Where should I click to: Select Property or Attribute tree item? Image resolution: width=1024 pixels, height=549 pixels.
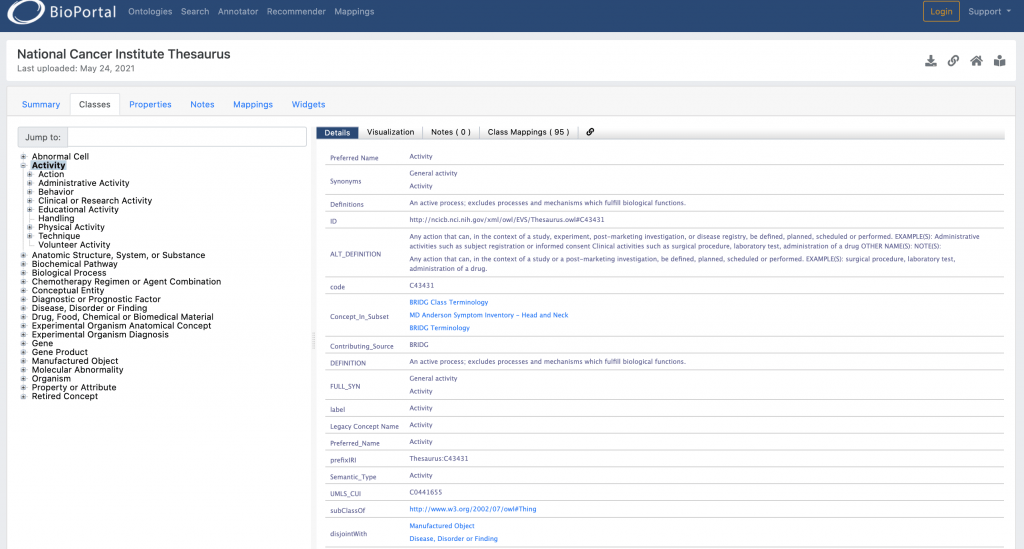click(x=74, y=388)
